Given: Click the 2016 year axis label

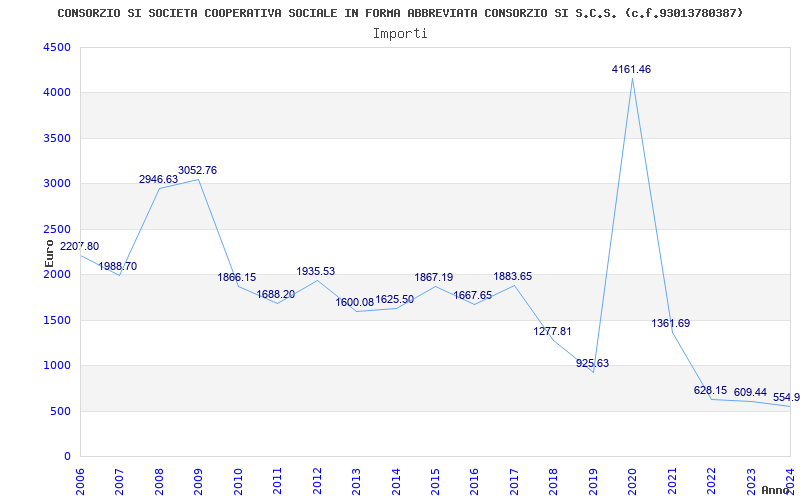Looking at the screenshot, I should [474, 481].
